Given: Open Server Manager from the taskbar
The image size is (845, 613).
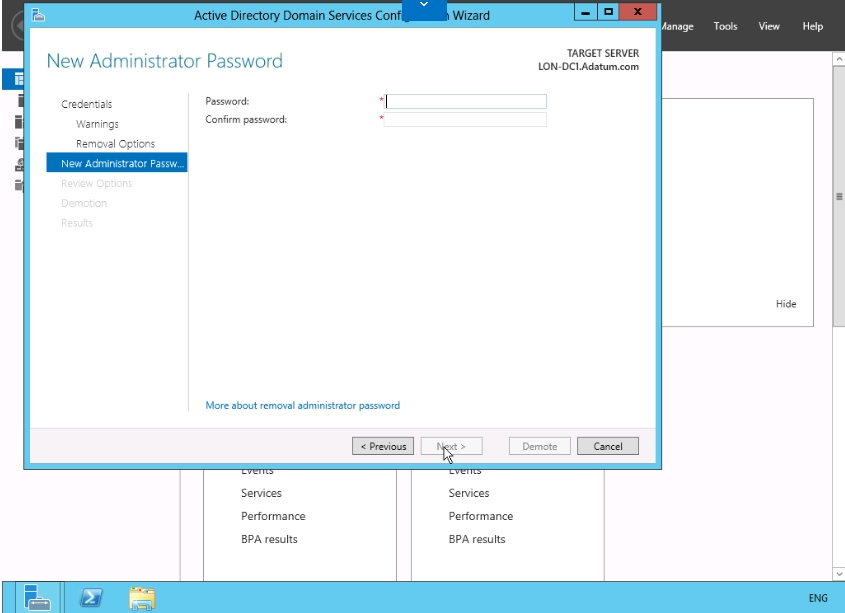Looking at the screenshot, I should tap(37, 597).
